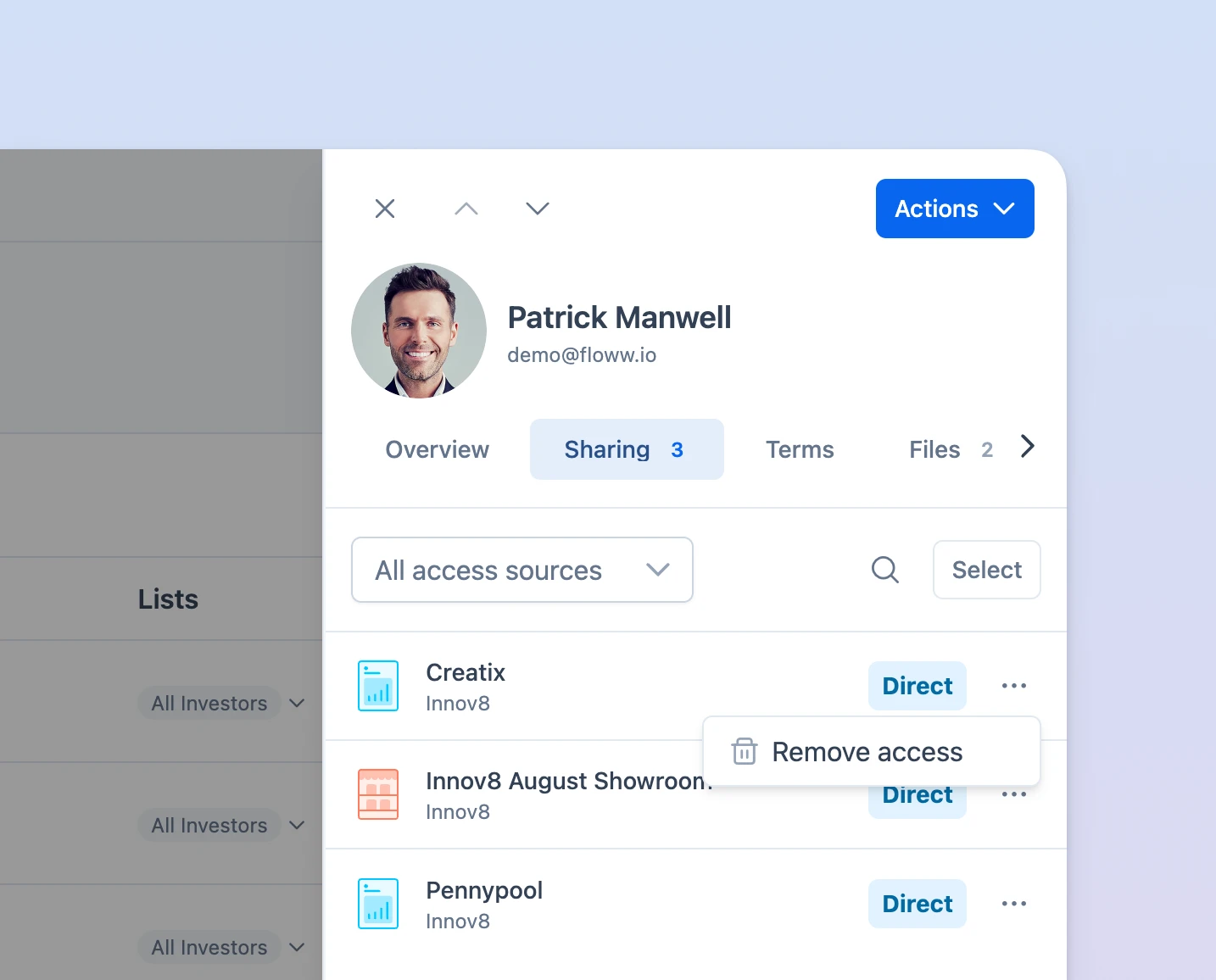Select the Sharing tab
The height and width of the screenshot is (980, 1216).
[x=627, y=449]
